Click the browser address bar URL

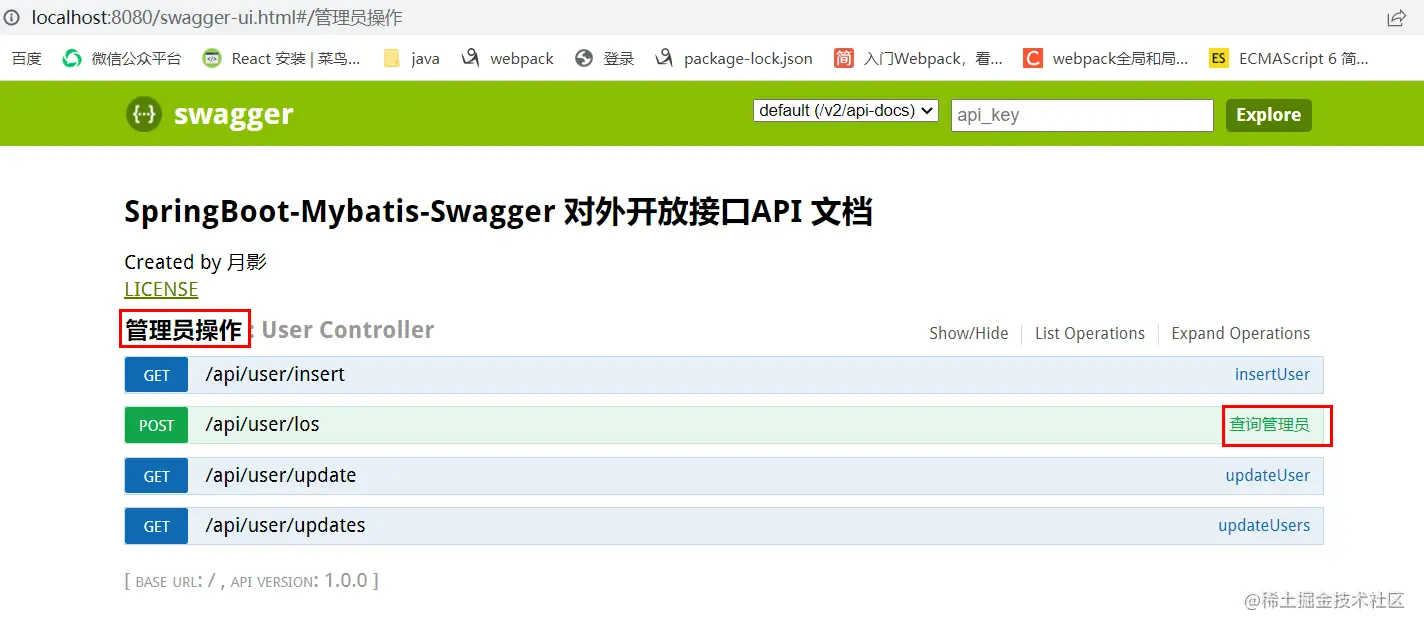[217, 18]
